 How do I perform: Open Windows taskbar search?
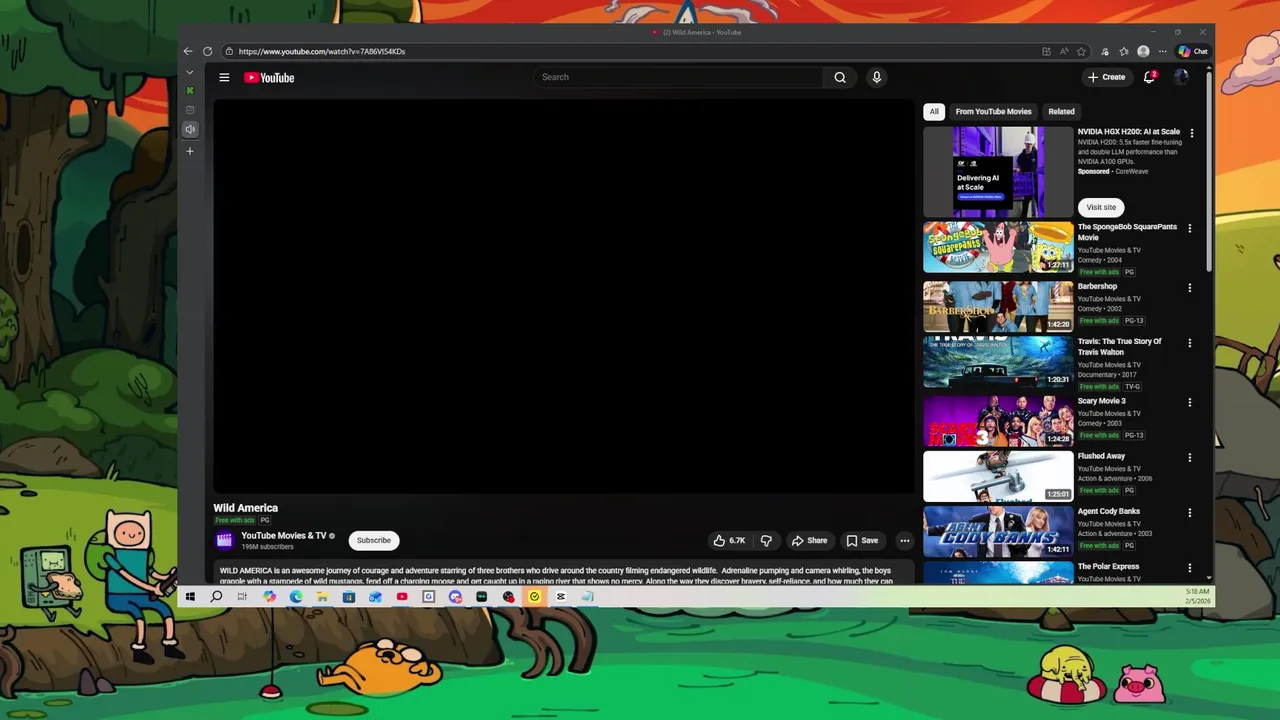pos(216,597)
